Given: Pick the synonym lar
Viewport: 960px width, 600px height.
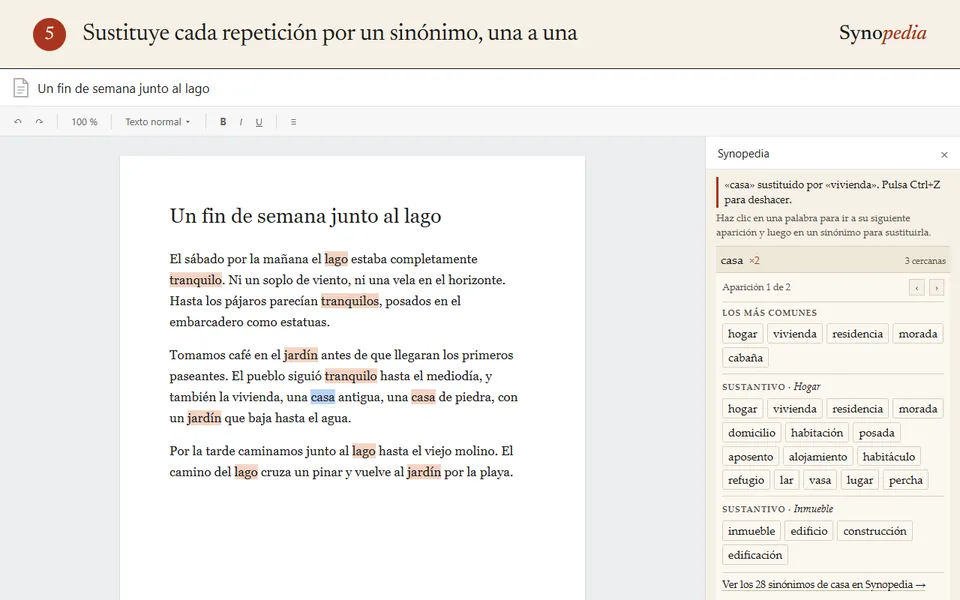Looking at the screenshot, I should click(787, 480).
